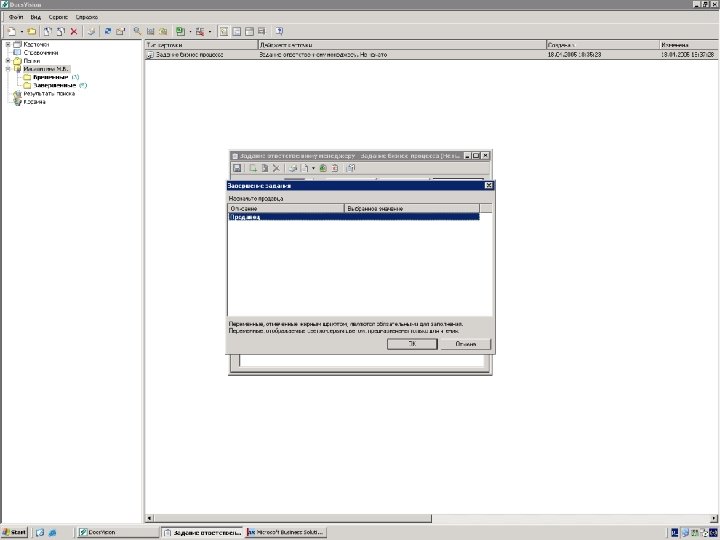Click the grid table icon after the magnifier
Viewport: 720px width, 540px height.
[x=150, y=31]
